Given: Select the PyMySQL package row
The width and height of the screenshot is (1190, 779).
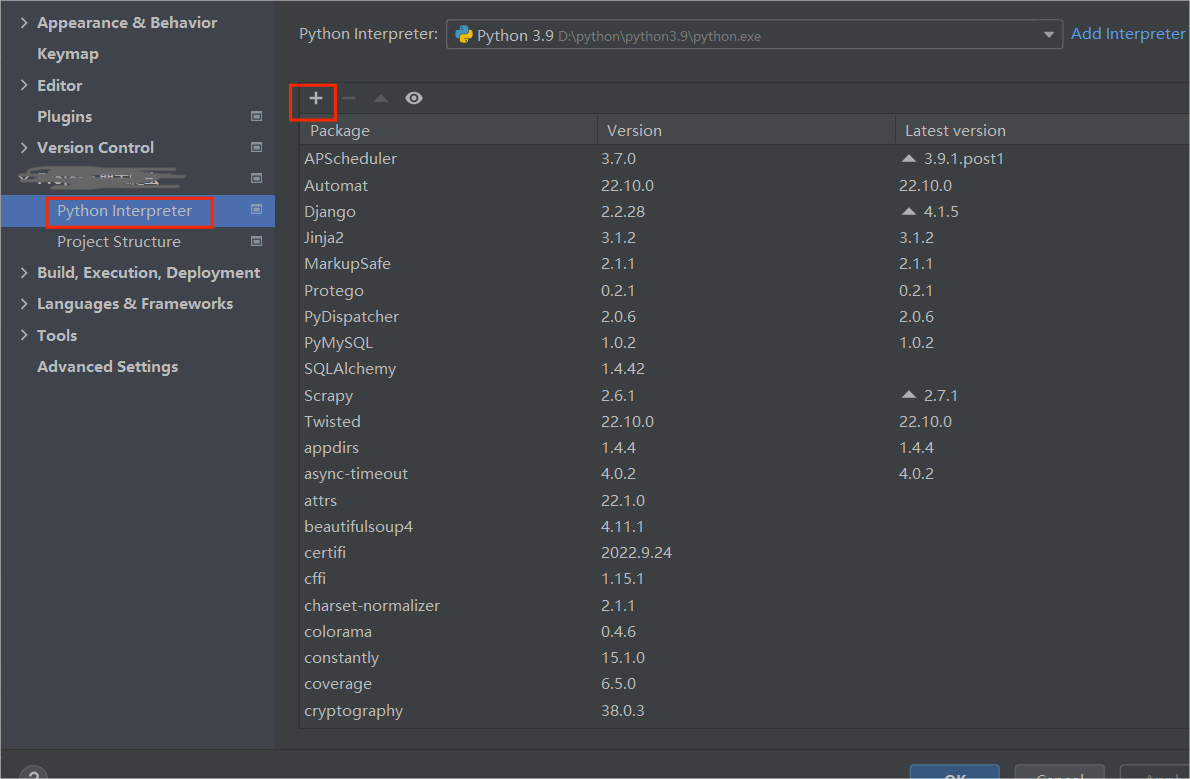Looking at the screenshot, I should (x=745, y=342).
